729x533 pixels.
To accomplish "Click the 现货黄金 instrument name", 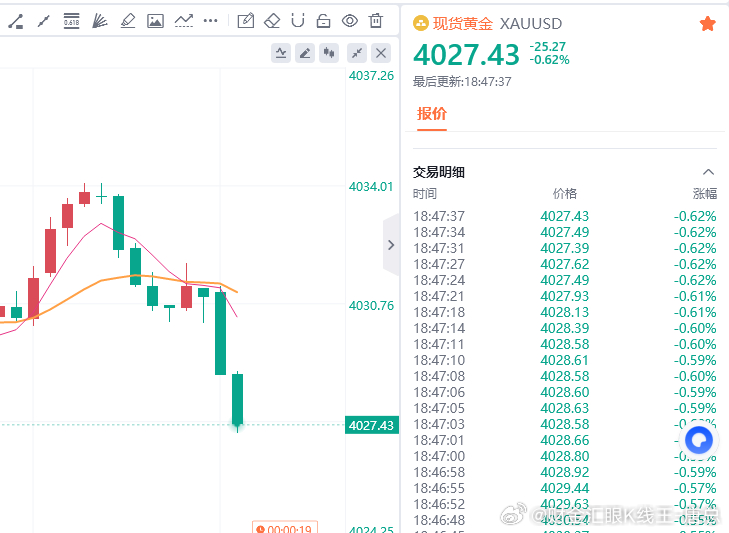I will point(463,23).
